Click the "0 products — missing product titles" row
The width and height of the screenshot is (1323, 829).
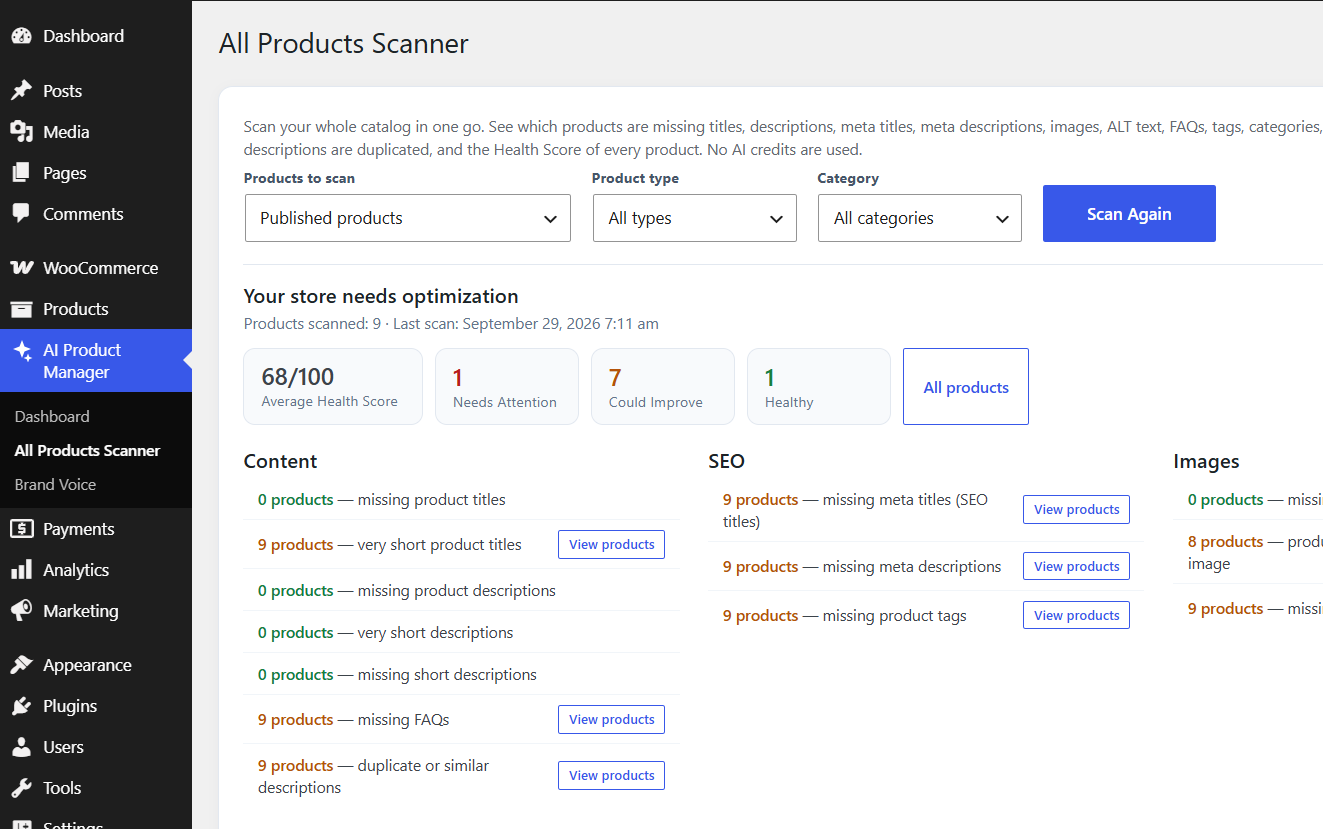(x=462, y=500)
